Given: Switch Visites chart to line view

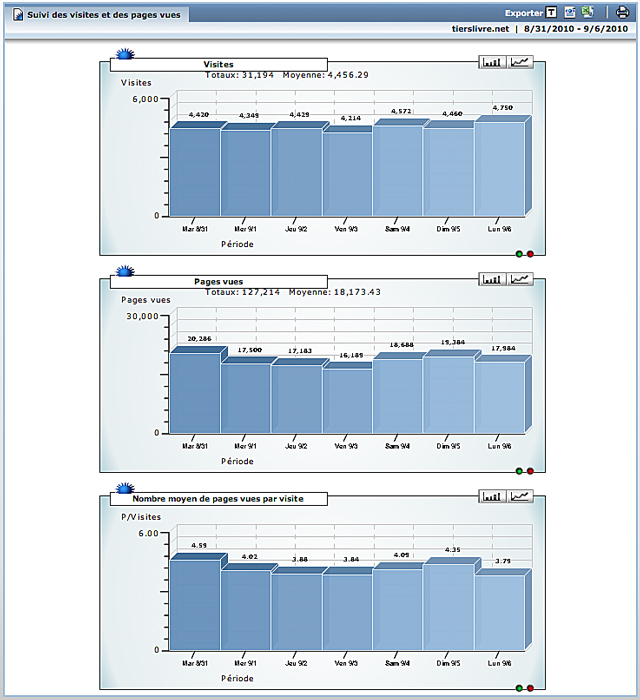Looking at the screenshot, I should tap(521, 62).
